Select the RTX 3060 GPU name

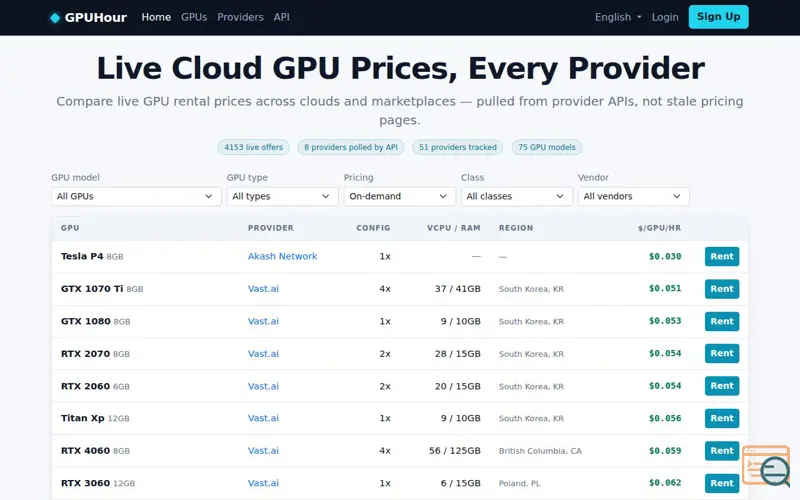85,483
